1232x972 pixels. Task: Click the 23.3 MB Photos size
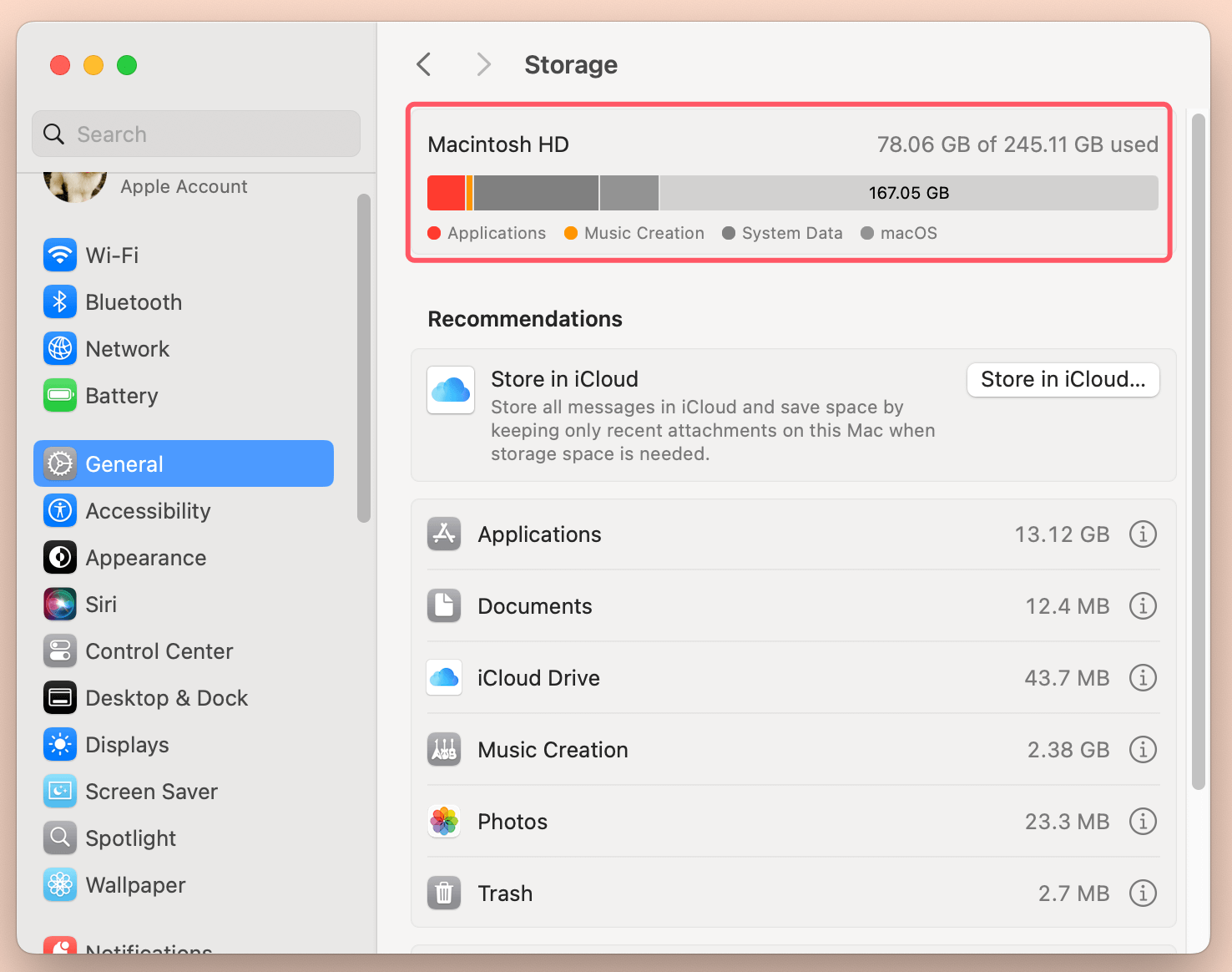coord(1068,822)
